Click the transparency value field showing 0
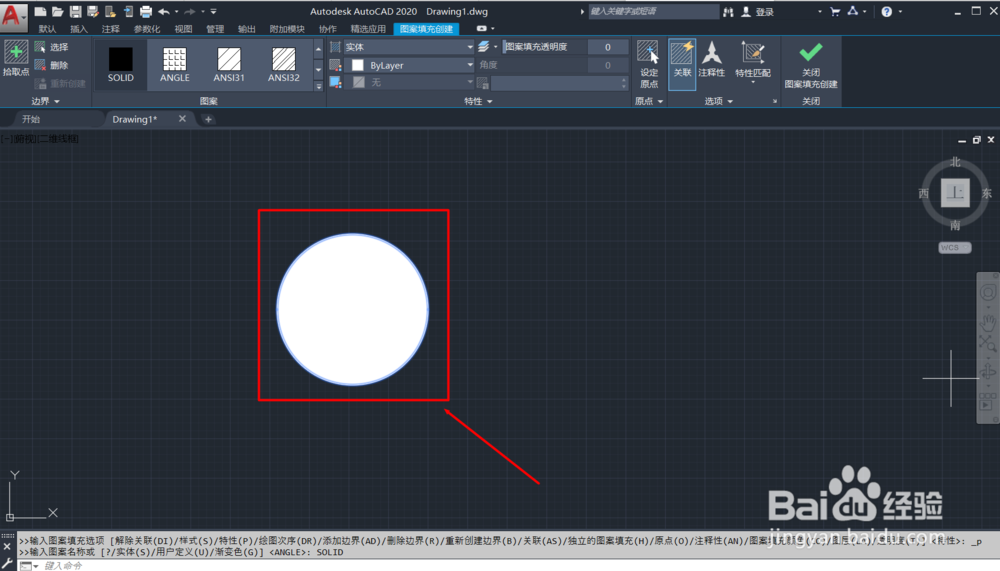Viewport: 1000px width, 571px height. [607, 47]
